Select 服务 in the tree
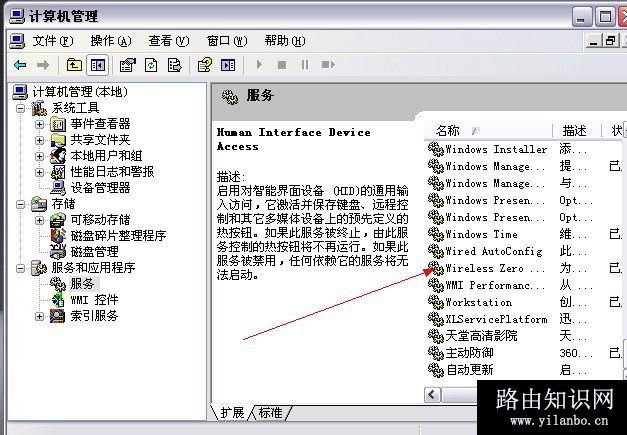 coord(82,283)
